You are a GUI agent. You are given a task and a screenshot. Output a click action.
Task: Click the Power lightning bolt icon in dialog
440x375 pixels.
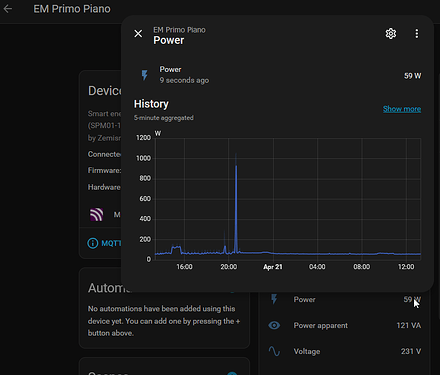click(x=144, y=75)
